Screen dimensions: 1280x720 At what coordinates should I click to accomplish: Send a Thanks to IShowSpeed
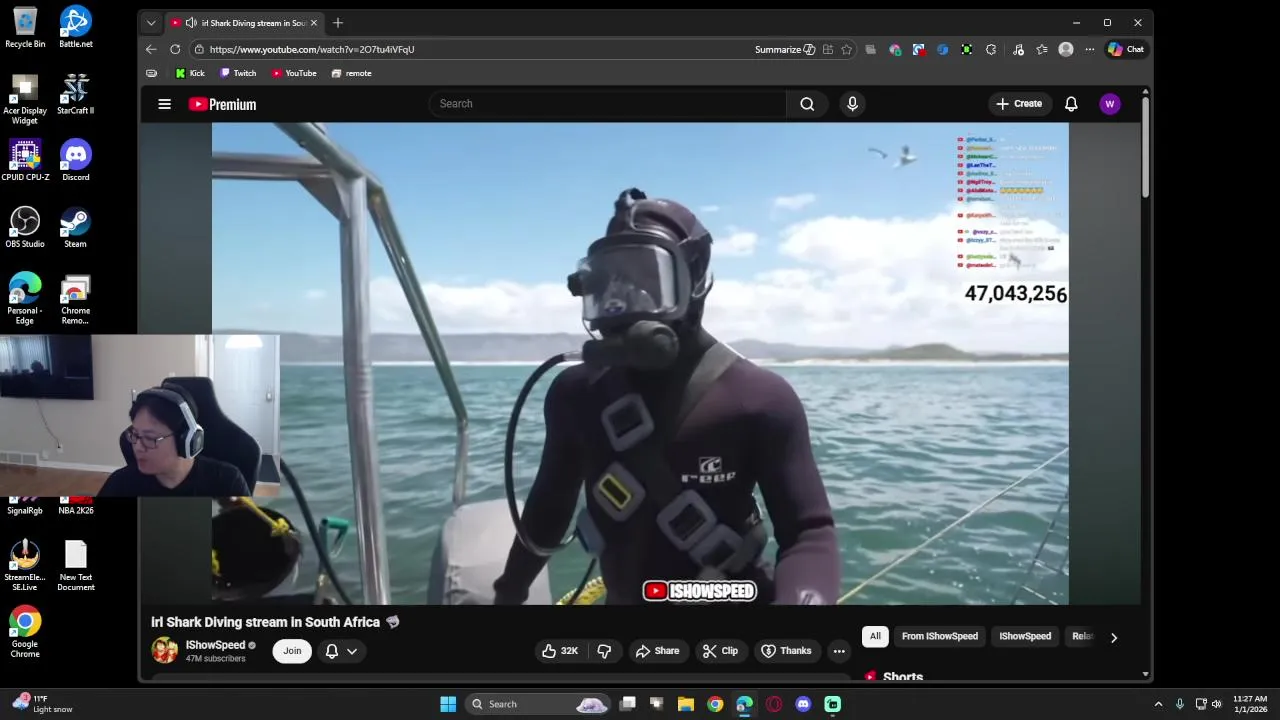(x=786, y=651)
